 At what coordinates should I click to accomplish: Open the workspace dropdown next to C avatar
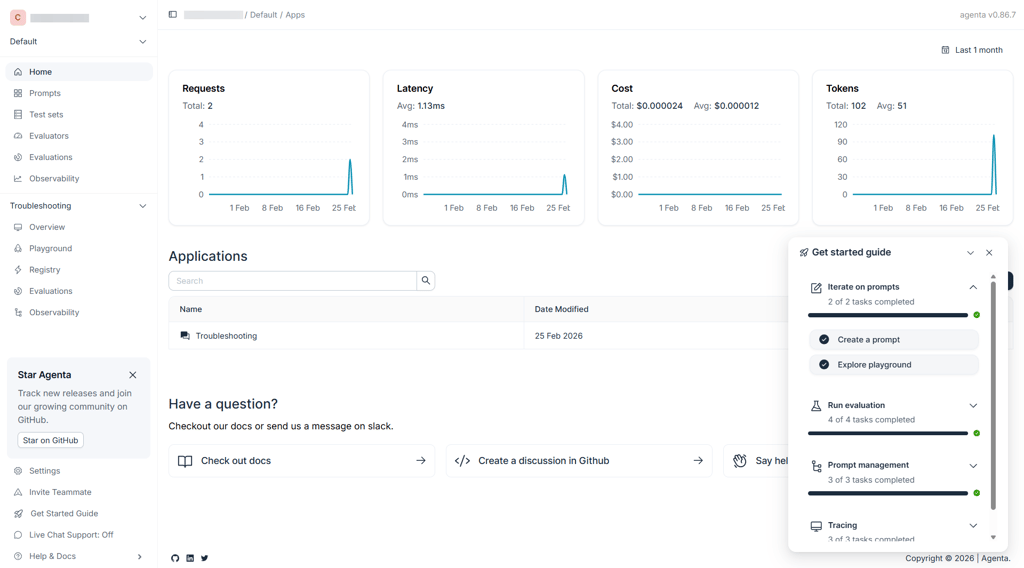142,18
